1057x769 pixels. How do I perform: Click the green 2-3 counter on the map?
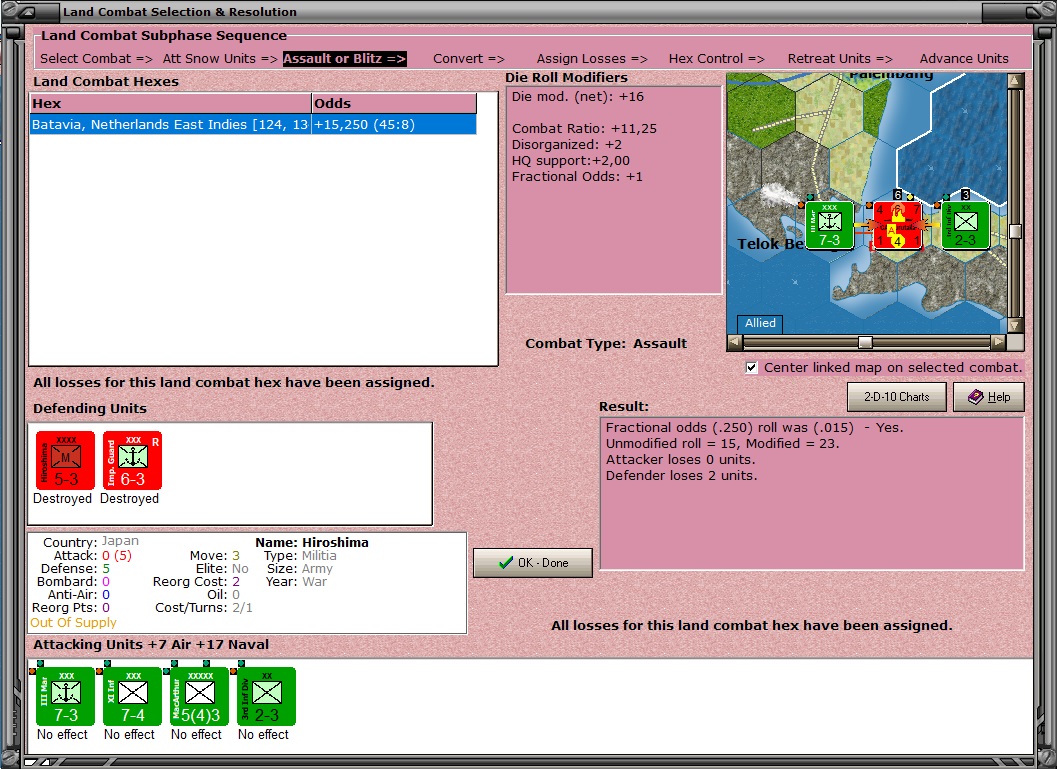click(965, 226)
